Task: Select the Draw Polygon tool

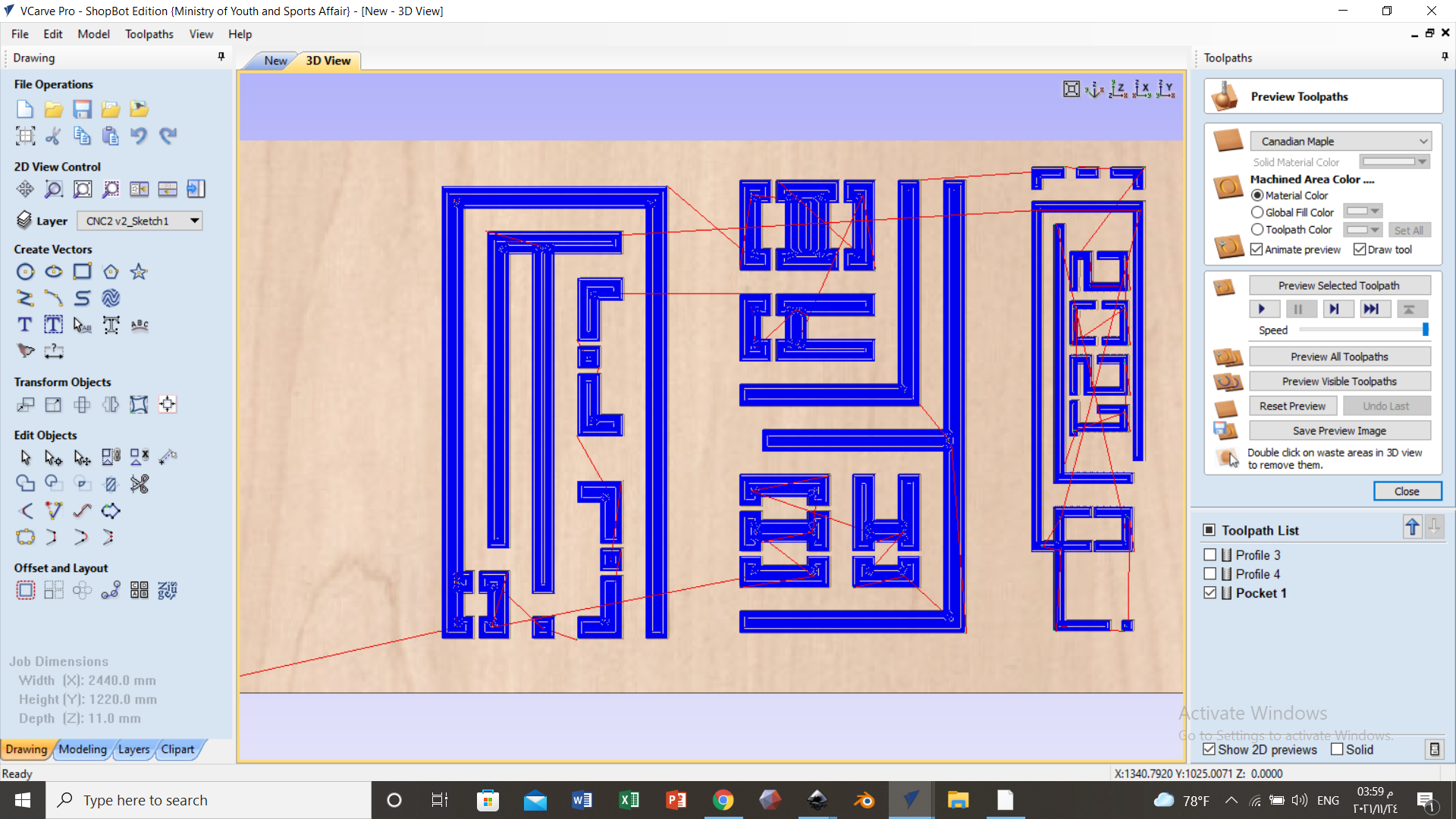Action: [x=111, y=271]
